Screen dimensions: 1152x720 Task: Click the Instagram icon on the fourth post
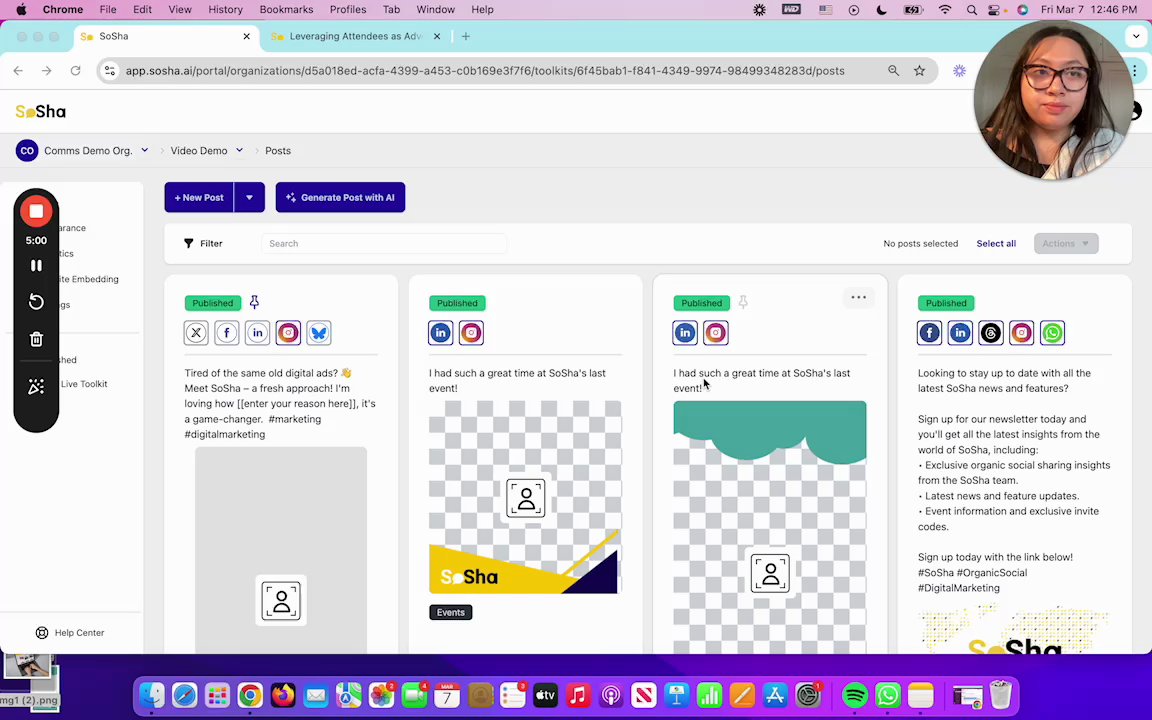(1021, 333)
